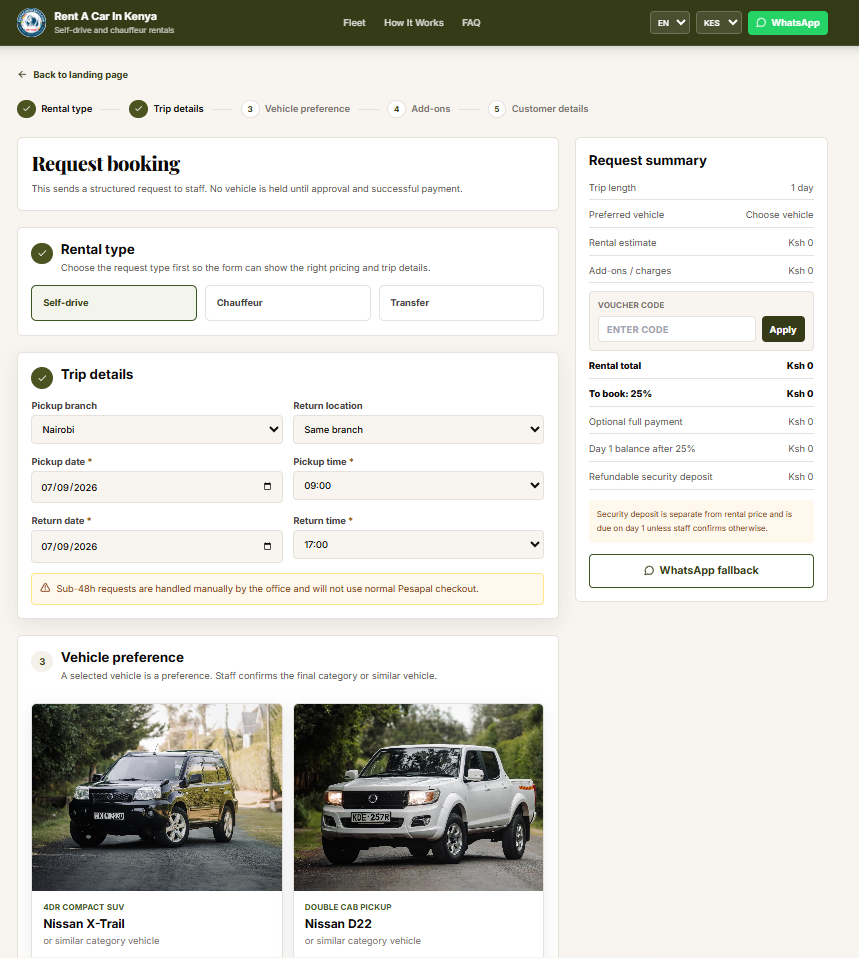Click the 'Choose vehicle' value in summary
Viewport: 859px width, 958px height.
point(779,215)
